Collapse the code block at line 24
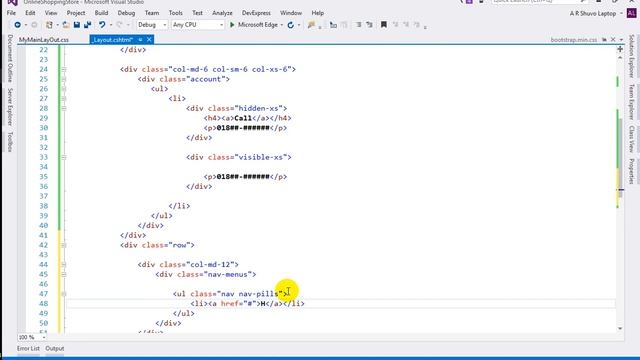The image size is (640, 360). pyautogui.click(x=64, y=69)
